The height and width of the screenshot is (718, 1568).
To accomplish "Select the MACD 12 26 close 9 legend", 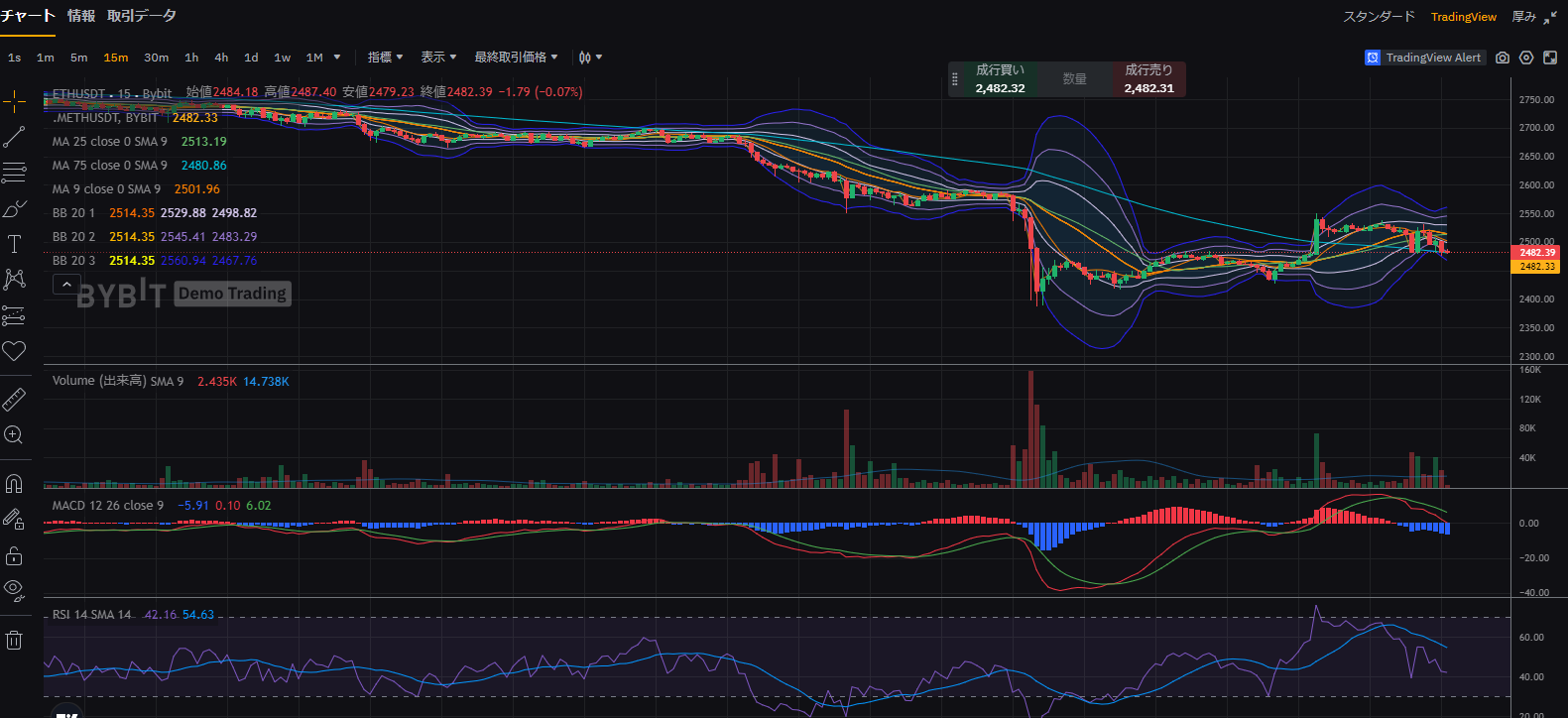I will coord(108,506).
